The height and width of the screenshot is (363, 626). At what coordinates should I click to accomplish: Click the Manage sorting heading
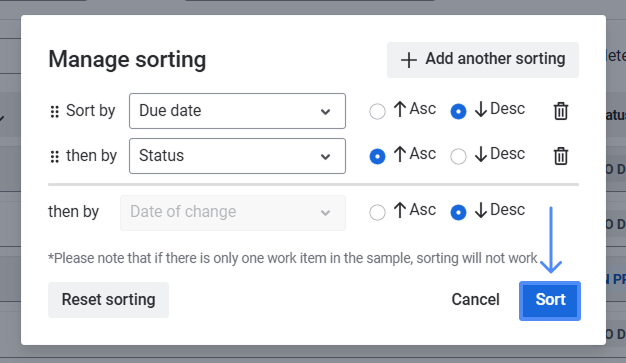[127, 60]
